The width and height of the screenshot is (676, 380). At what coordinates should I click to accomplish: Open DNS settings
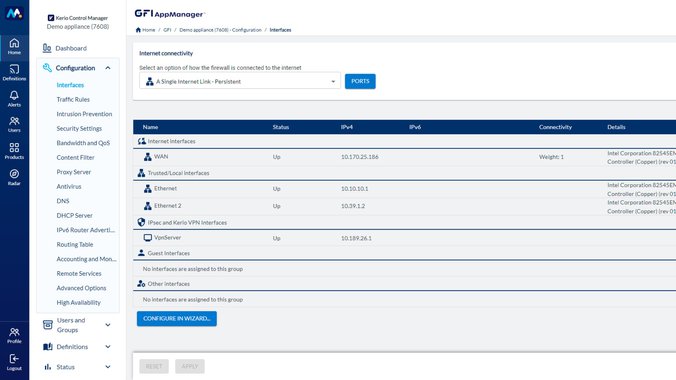pyautogui.click(x=63, y=201)
